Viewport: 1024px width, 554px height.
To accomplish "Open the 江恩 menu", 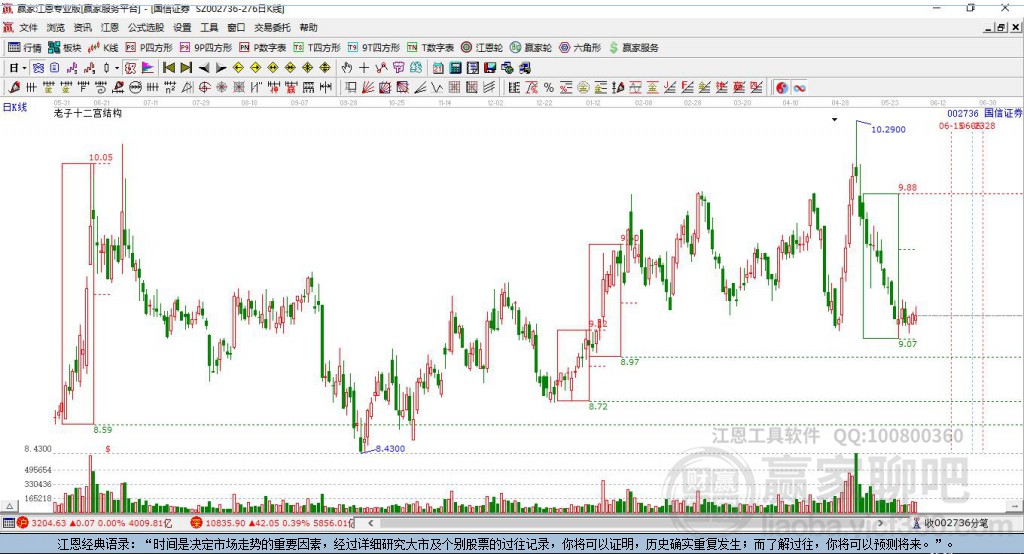I will [110, 27].
